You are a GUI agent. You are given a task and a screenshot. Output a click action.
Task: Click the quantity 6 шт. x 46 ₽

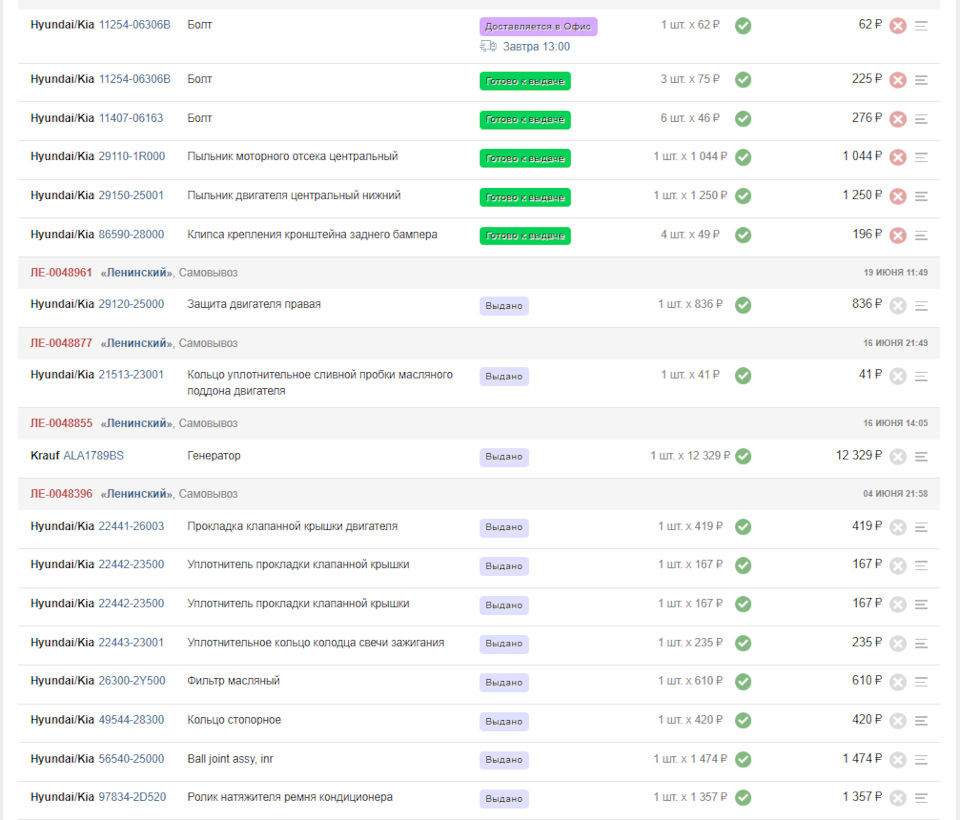[x=690, y=118]
